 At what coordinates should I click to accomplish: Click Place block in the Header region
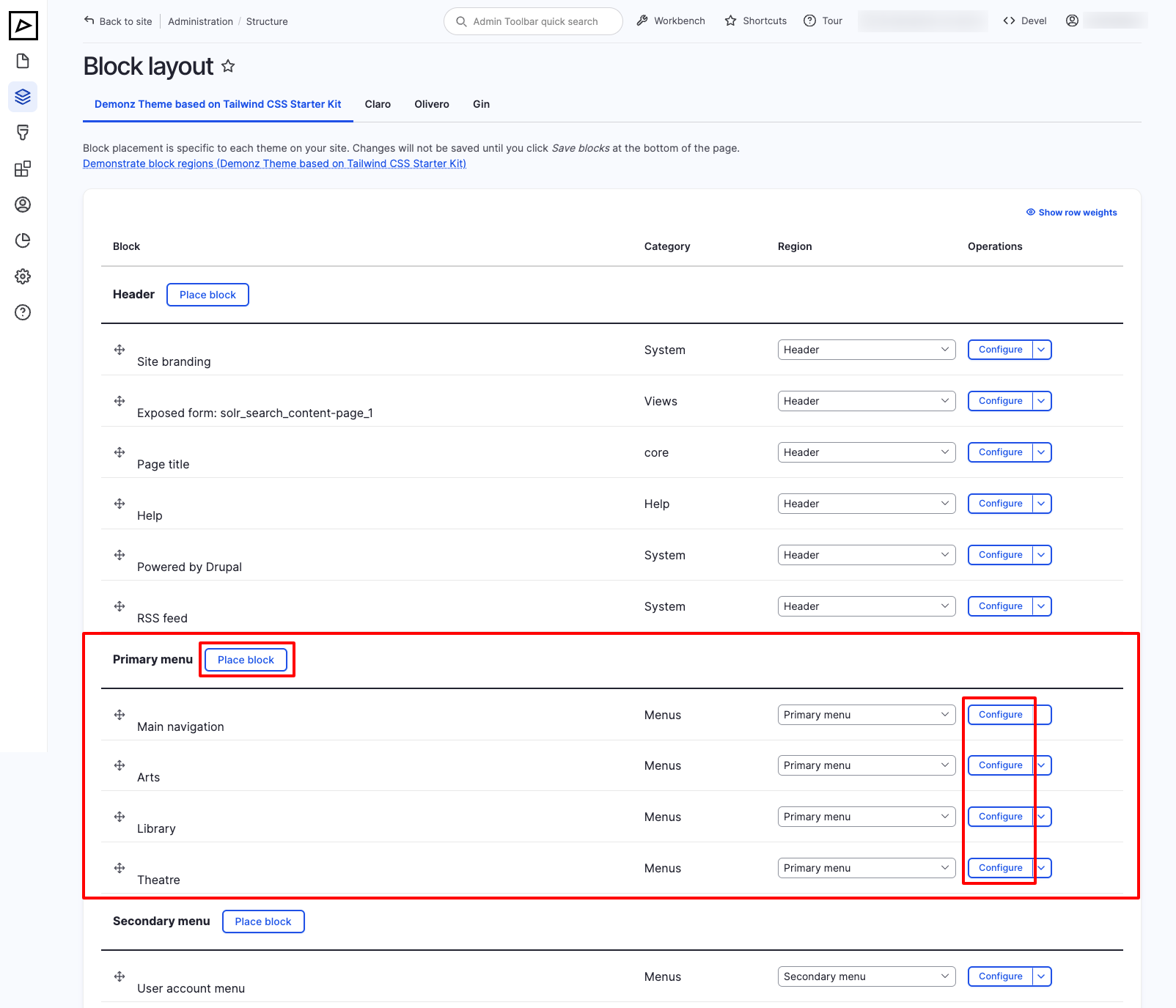tap(207, 295)
